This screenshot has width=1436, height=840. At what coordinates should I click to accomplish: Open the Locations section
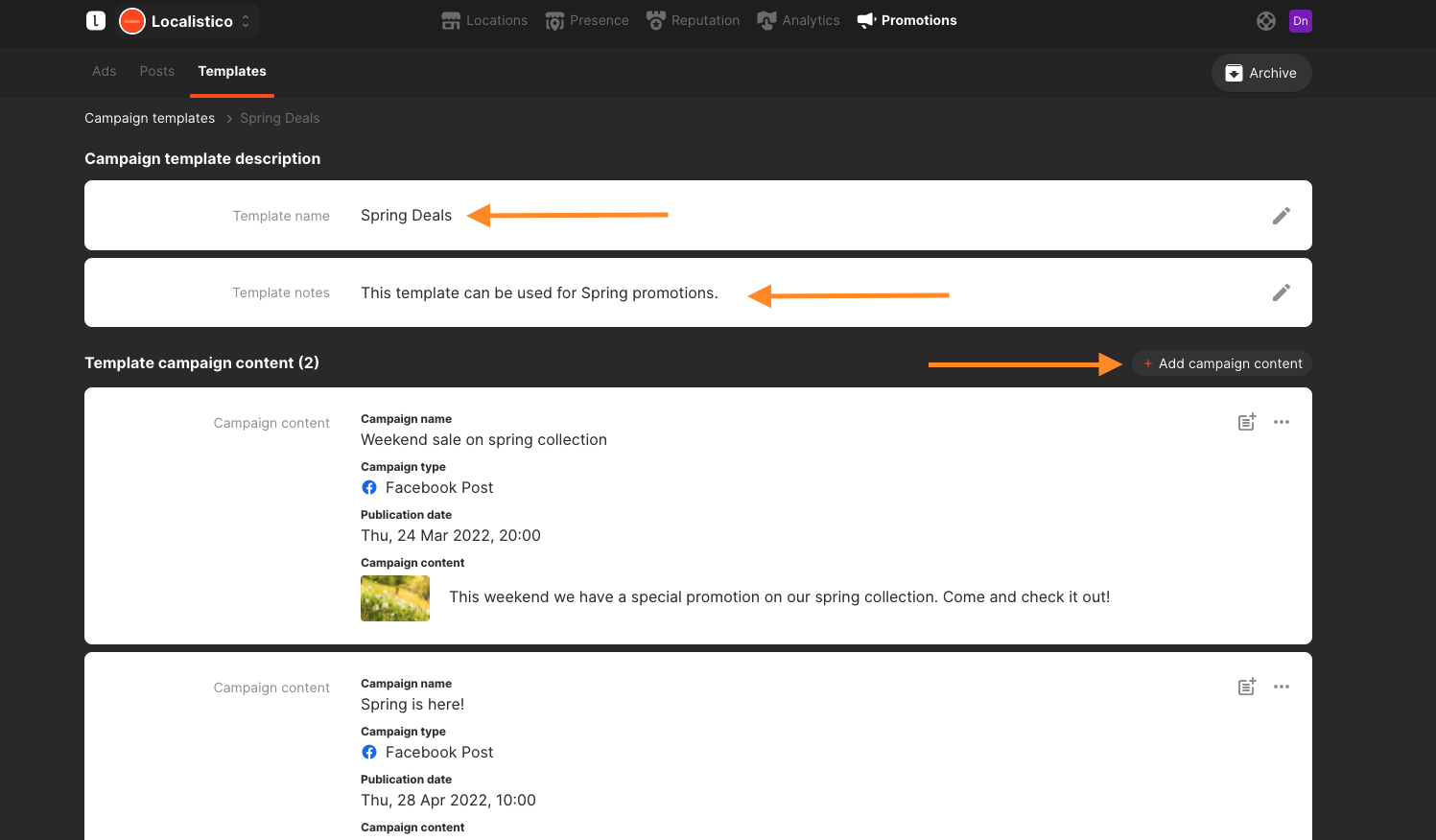pyautogui.click(x=484, y=20)
